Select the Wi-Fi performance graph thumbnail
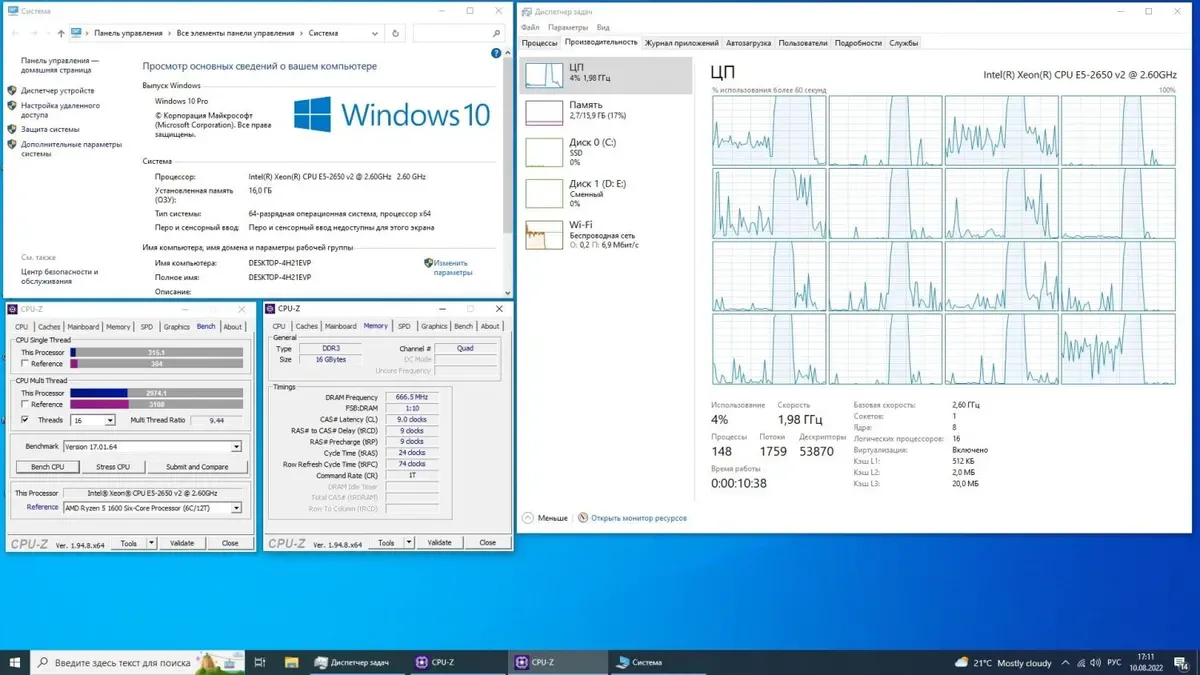1200x675 pixels. (x=545, y=234)
